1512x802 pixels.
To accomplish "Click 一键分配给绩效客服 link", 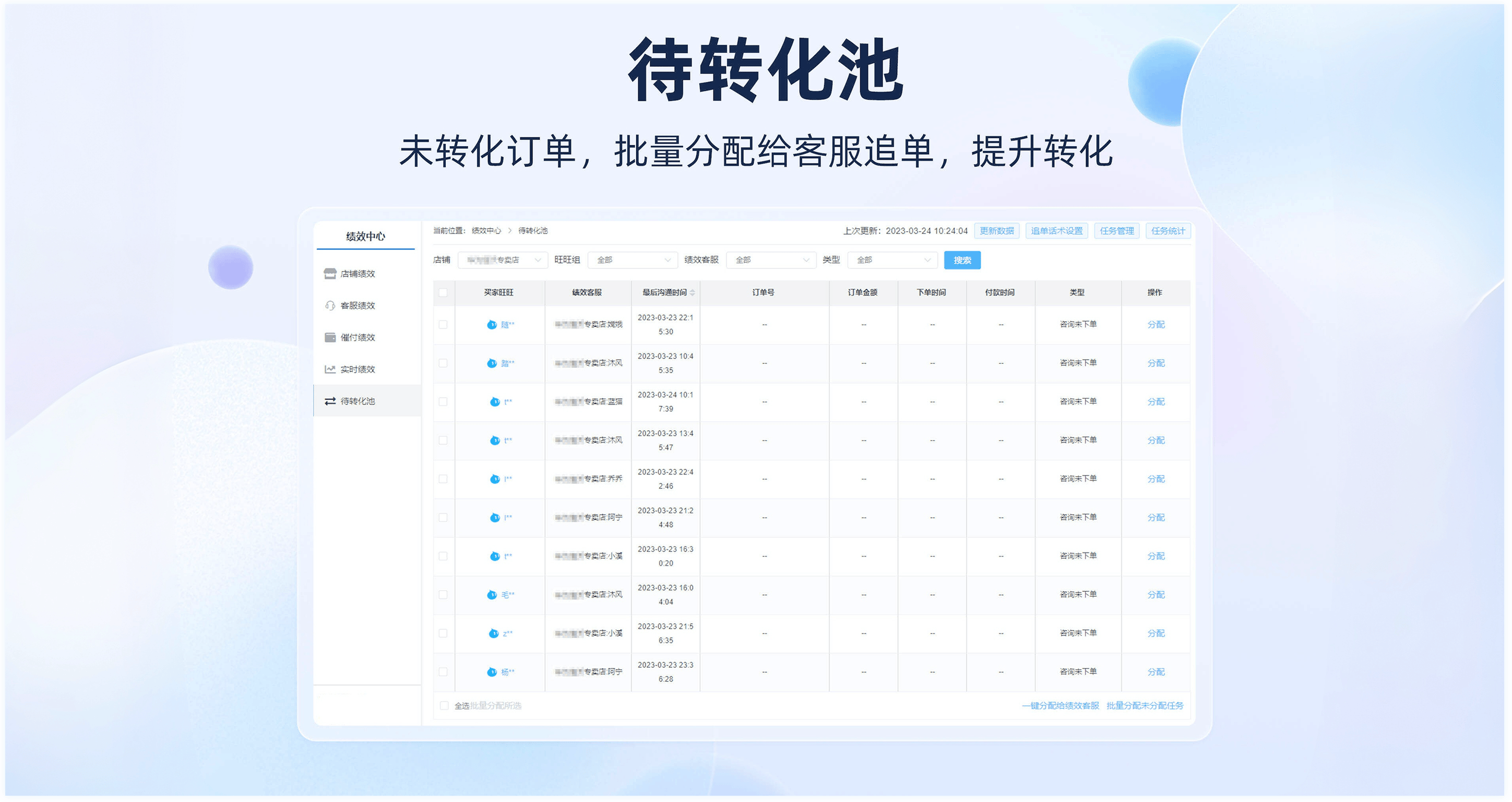I will pyautogui.click(x=1060, y=706).
